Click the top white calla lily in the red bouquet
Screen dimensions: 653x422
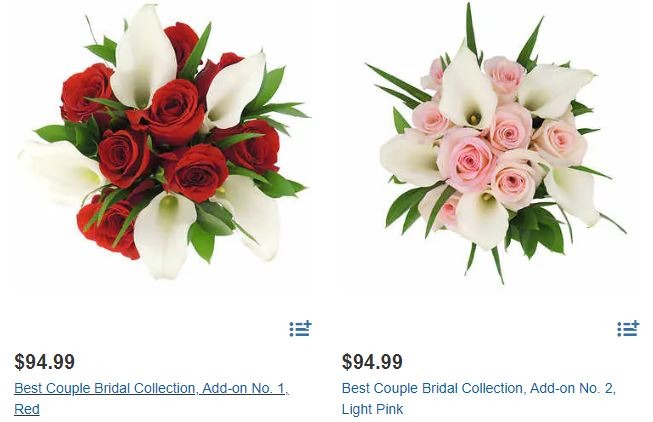click(144, 58)
